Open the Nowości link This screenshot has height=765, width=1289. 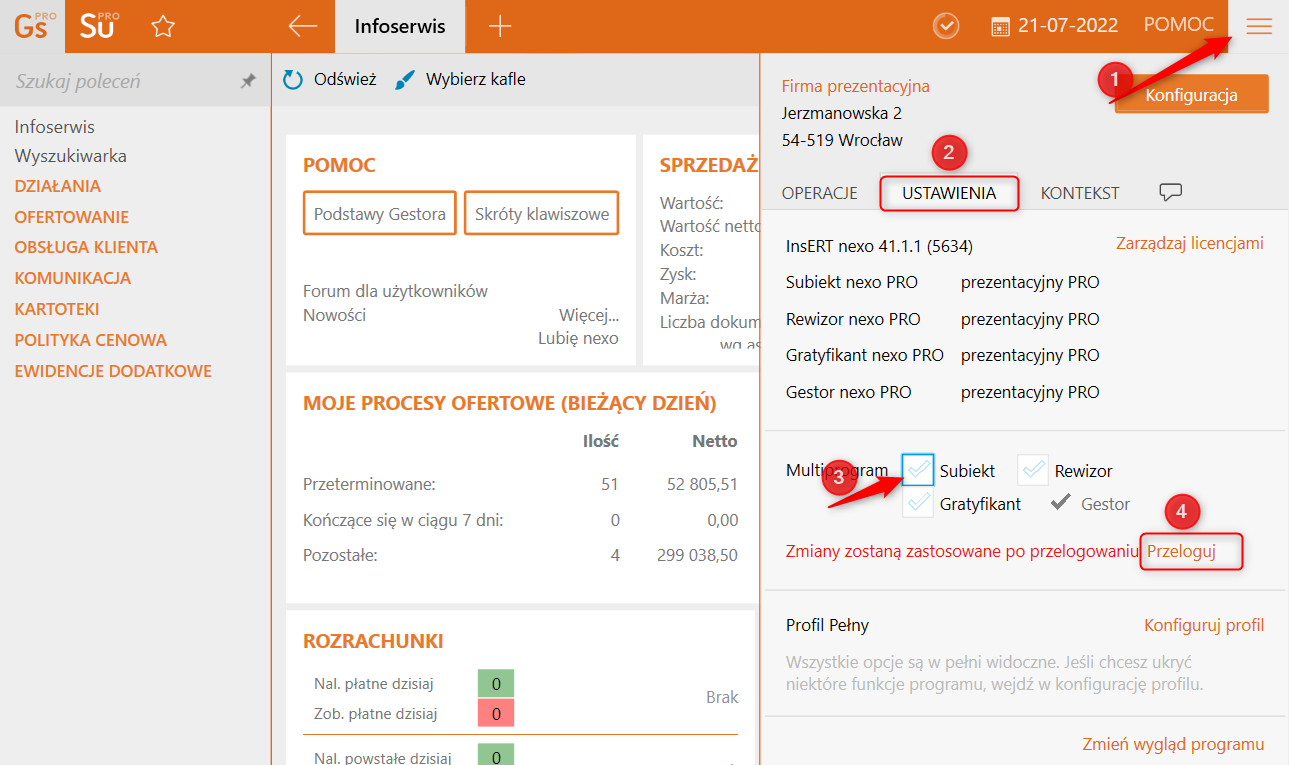pos(334,315)
